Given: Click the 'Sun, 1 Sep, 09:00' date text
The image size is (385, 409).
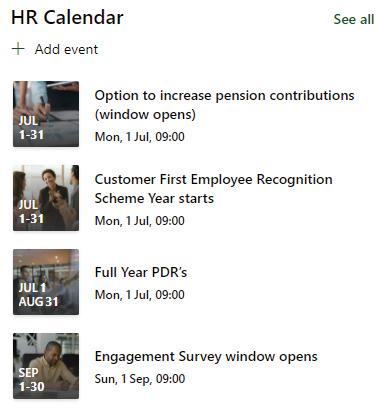Looking at the screenshot, I should [x=140, y=379].
